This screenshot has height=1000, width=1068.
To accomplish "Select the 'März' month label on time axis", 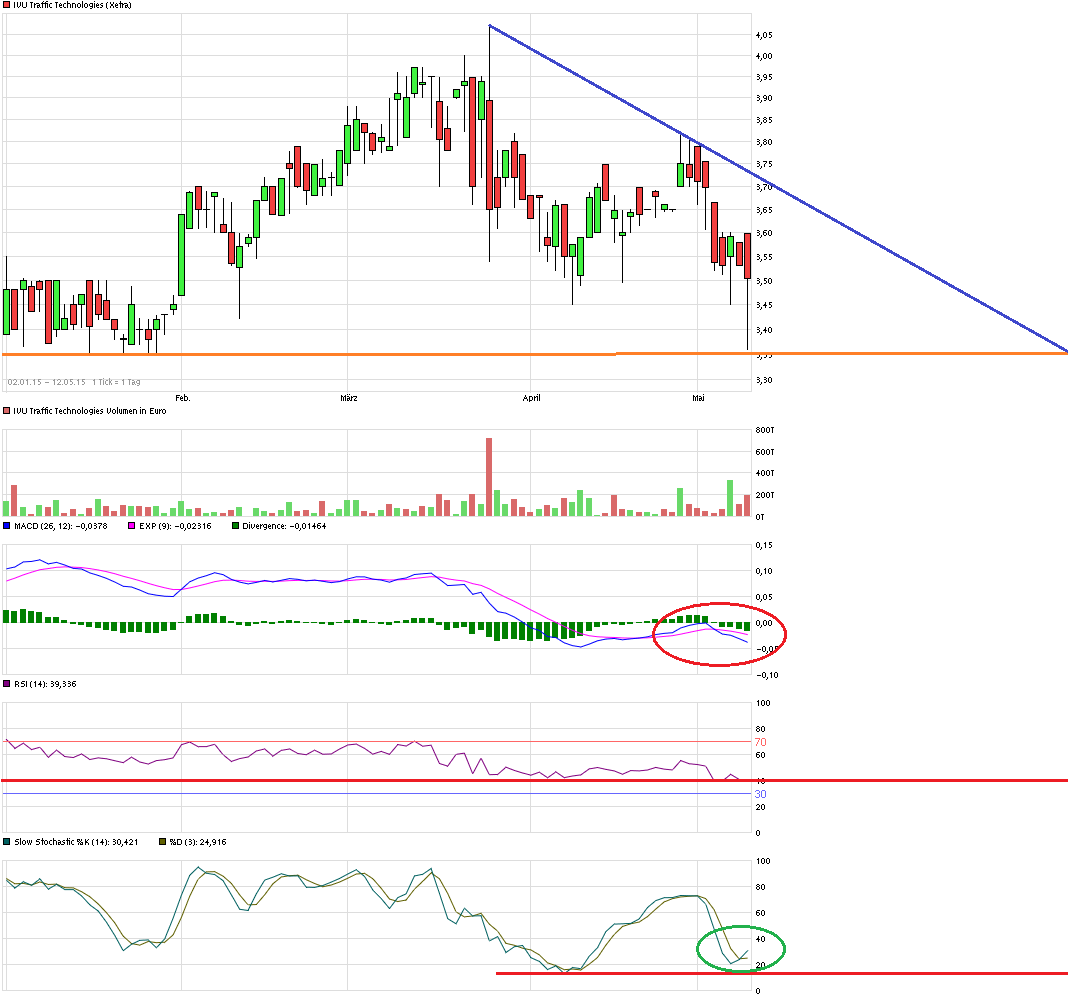I will pos(349,398).
